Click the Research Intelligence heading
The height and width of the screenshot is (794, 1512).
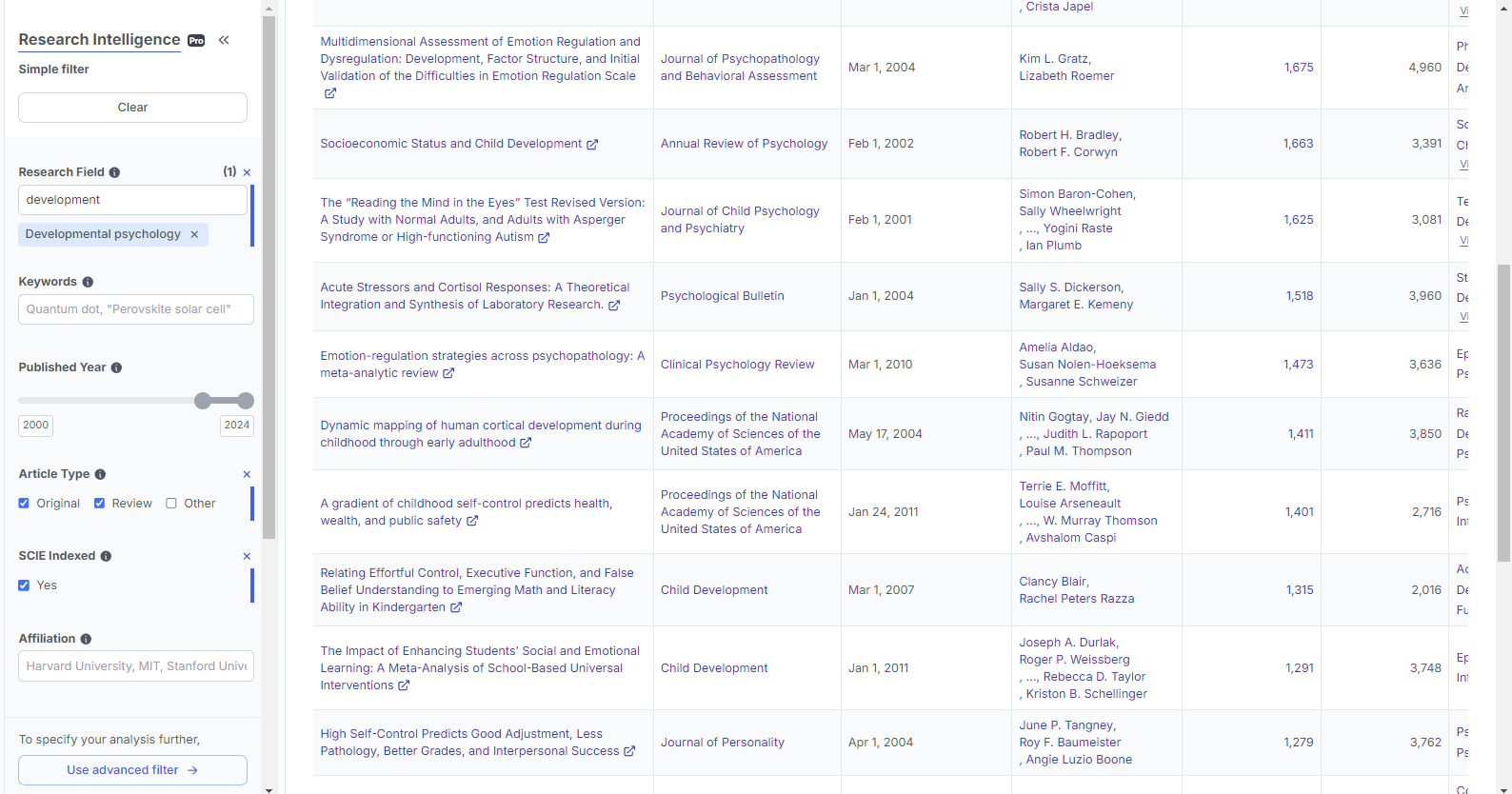pos(99,40)
